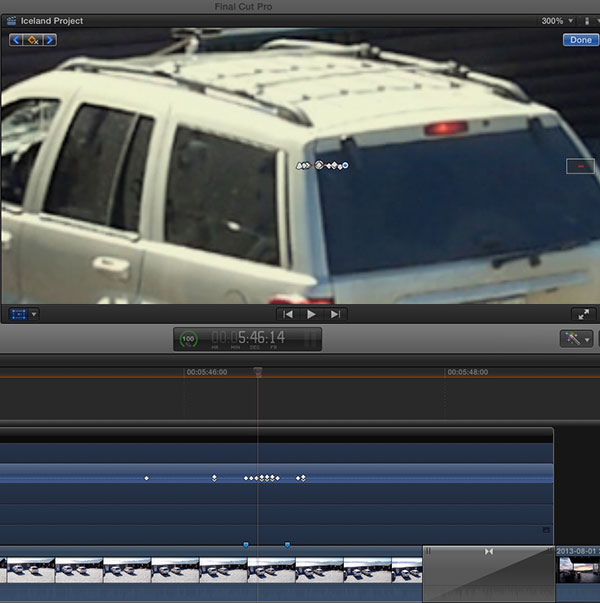Select the Iceland Project title

(52, 21)
